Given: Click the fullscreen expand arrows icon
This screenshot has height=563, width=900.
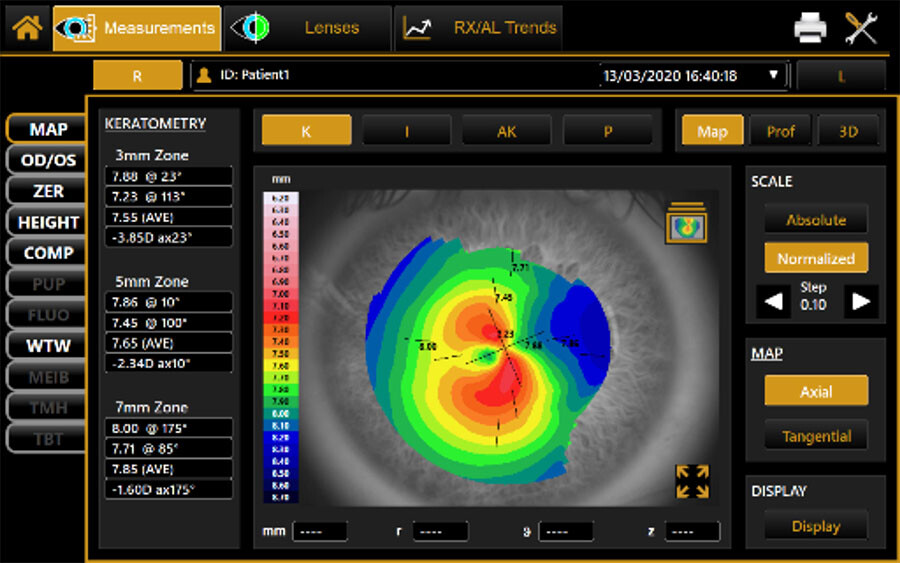Looking at the screenshot, I should point(692,481).
